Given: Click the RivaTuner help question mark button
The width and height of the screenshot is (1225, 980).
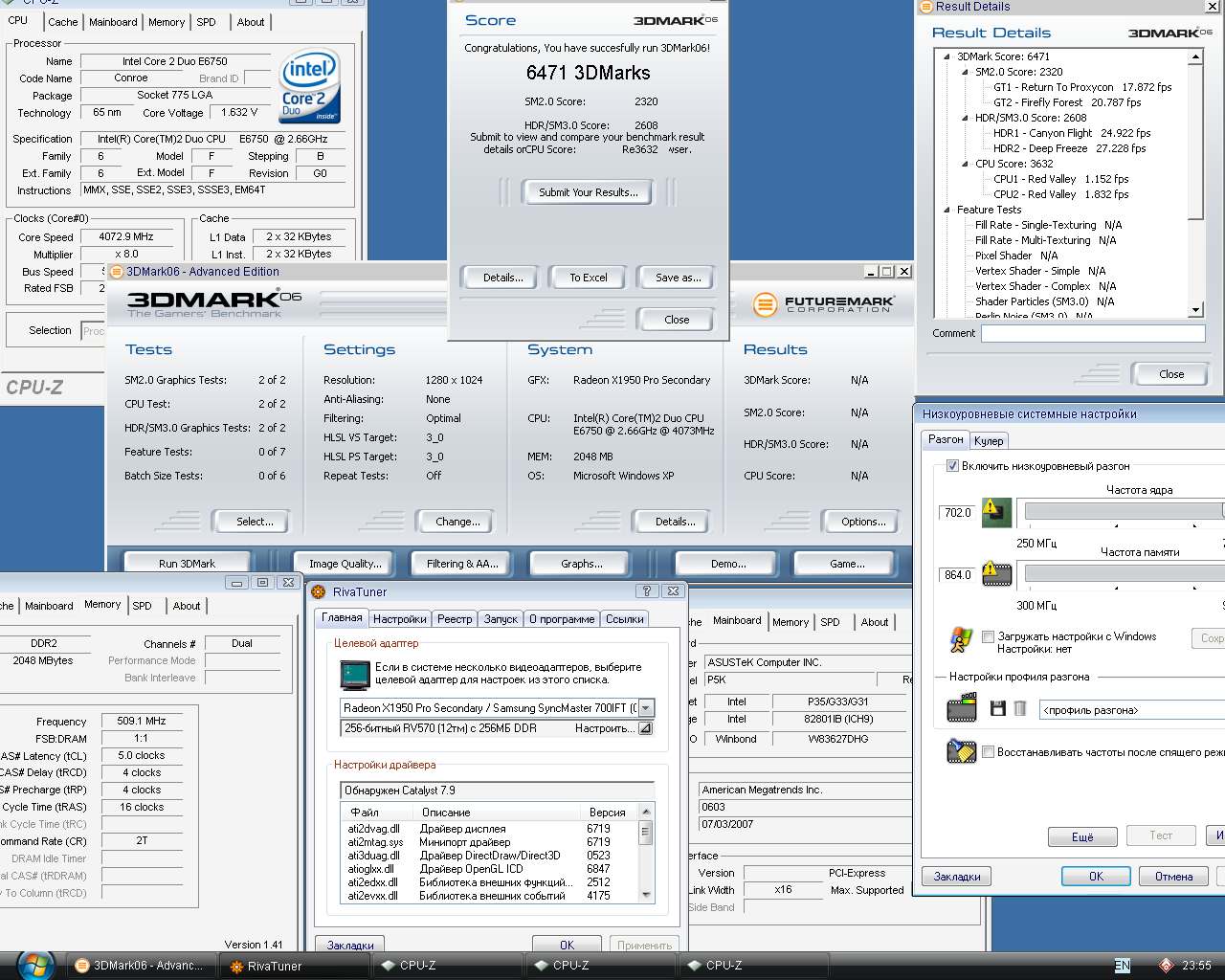Looking at the screenshot, I should (647, 591).
